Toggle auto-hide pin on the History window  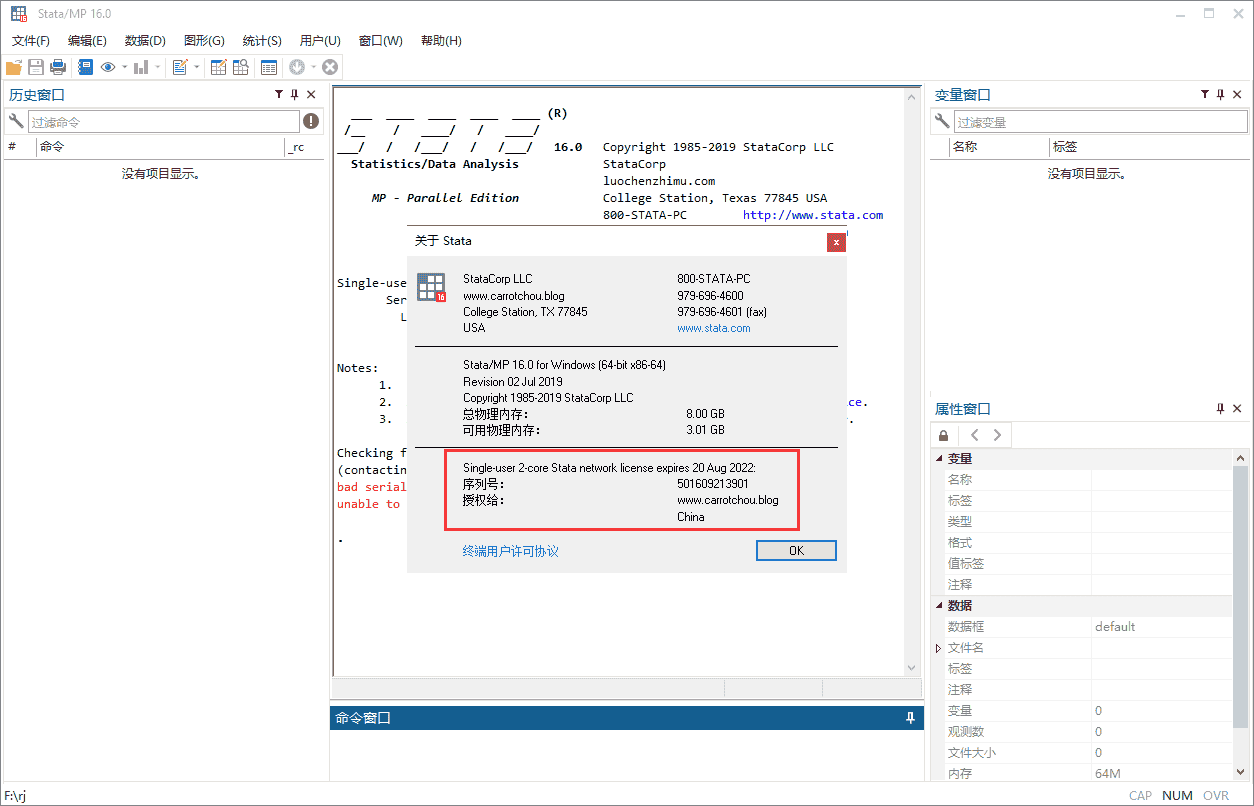294,93
